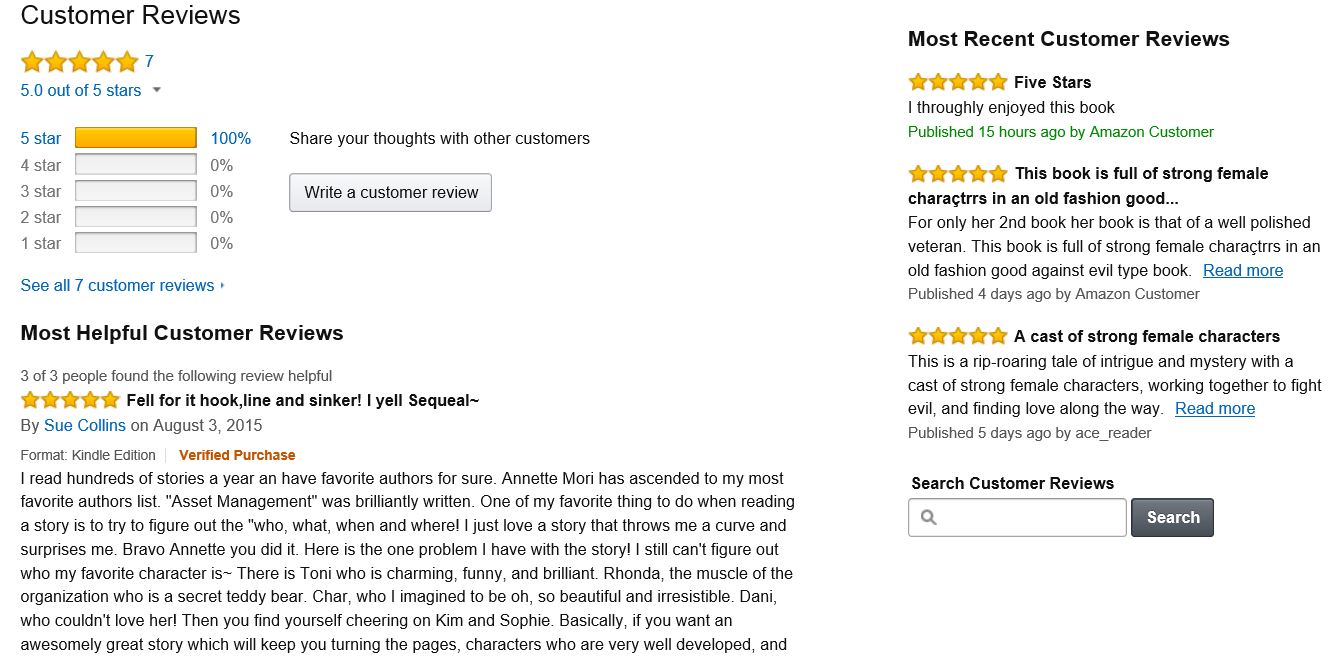
Task: Click the 5 star yellow histogram bar
Action: click(x=136, y=138)
